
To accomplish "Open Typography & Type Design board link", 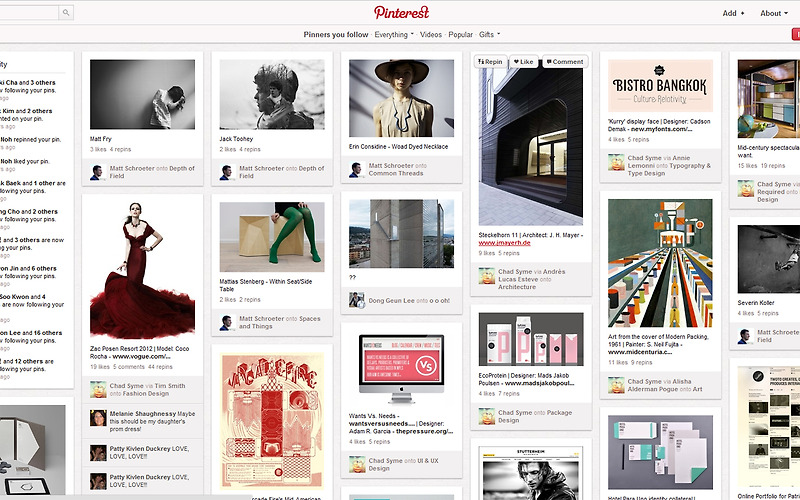I will (x=669, y=169).
